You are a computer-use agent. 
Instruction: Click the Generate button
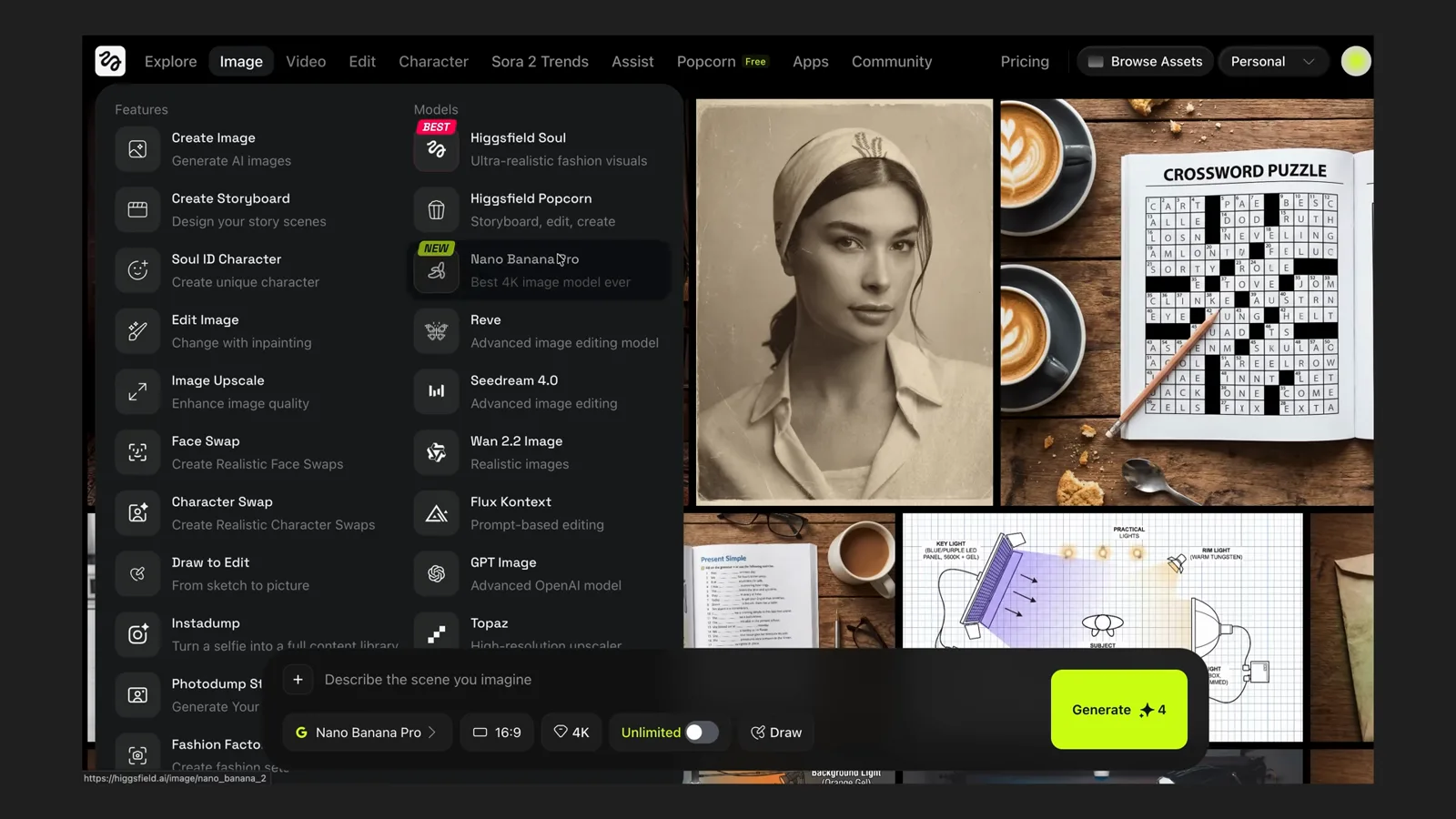coord(1118,710)
